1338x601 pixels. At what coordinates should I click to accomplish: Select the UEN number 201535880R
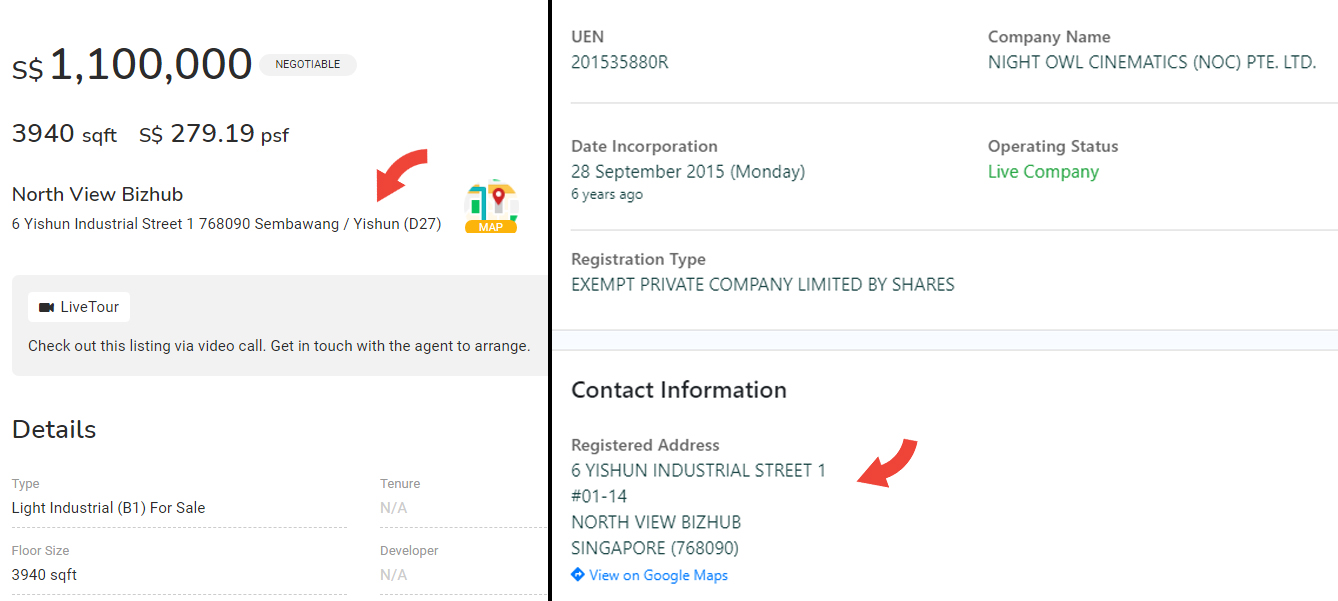[619, 62]
